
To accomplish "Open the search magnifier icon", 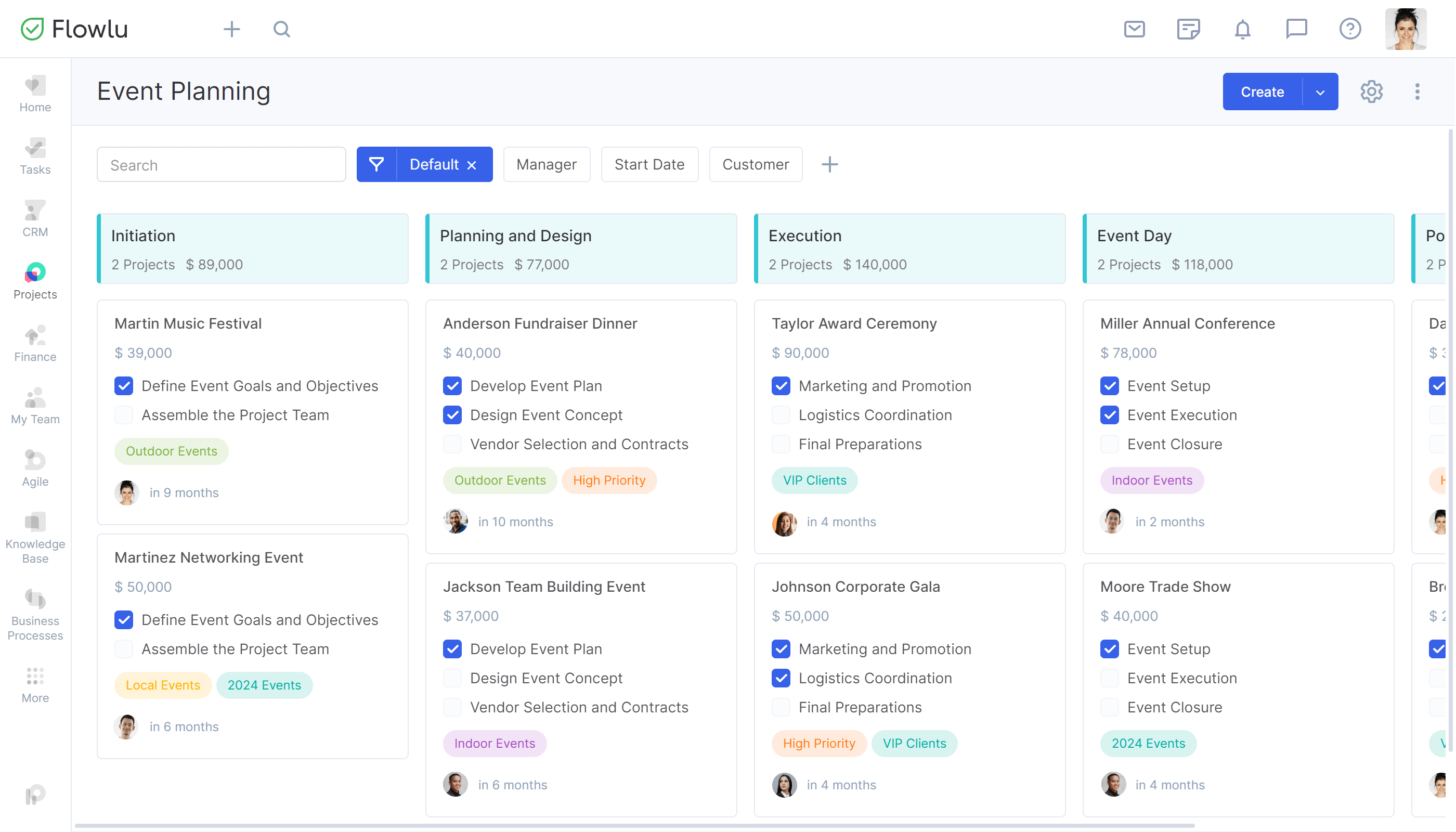I will pos(281,28).
